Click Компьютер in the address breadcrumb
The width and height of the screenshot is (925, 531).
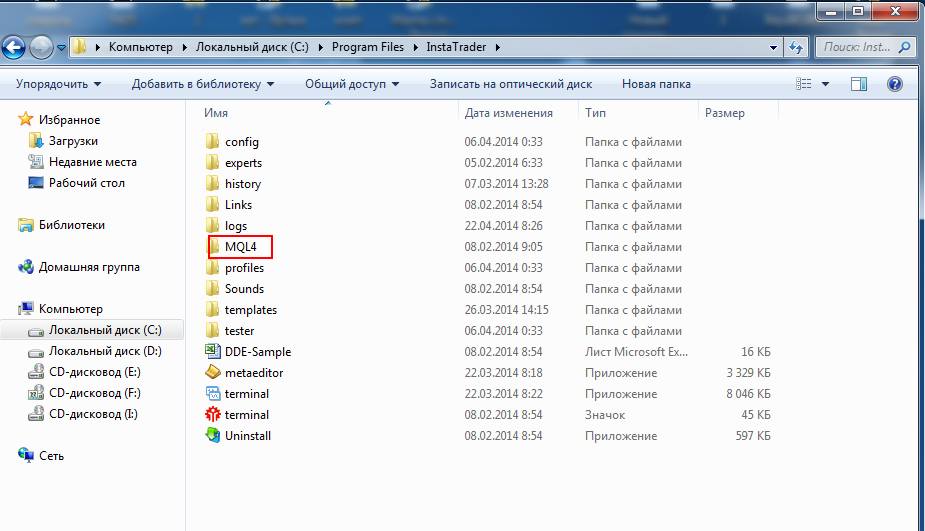pos(140,47)
